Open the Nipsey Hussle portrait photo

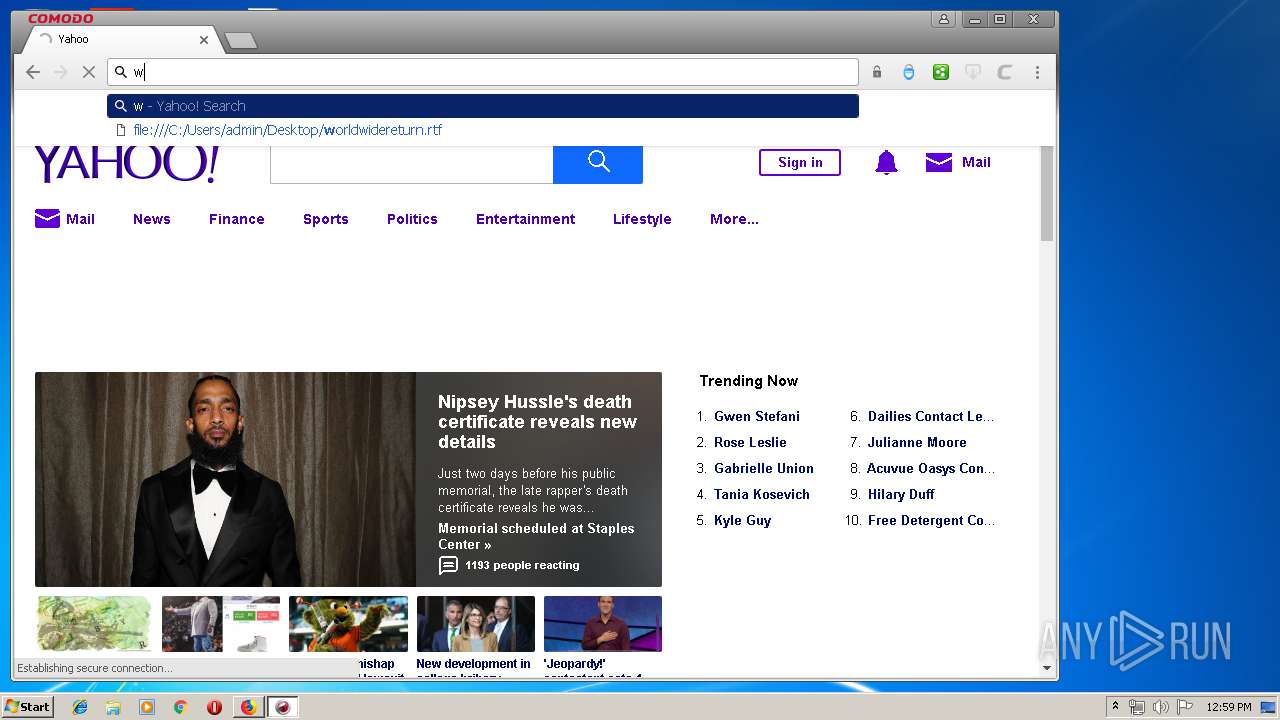225,479
